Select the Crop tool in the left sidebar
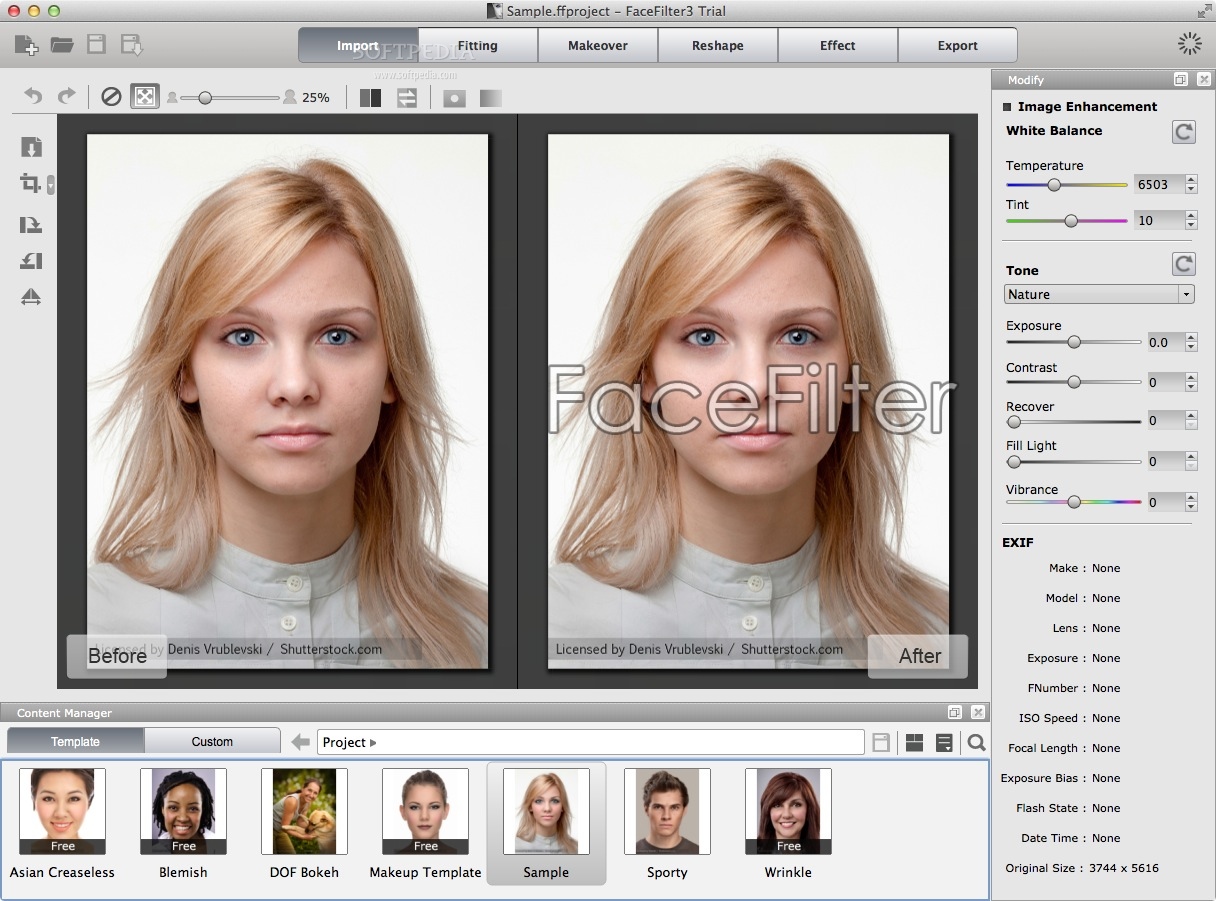Image resolution: width=1216 pixels, height=901 pixels. click(x=29, y=184)
